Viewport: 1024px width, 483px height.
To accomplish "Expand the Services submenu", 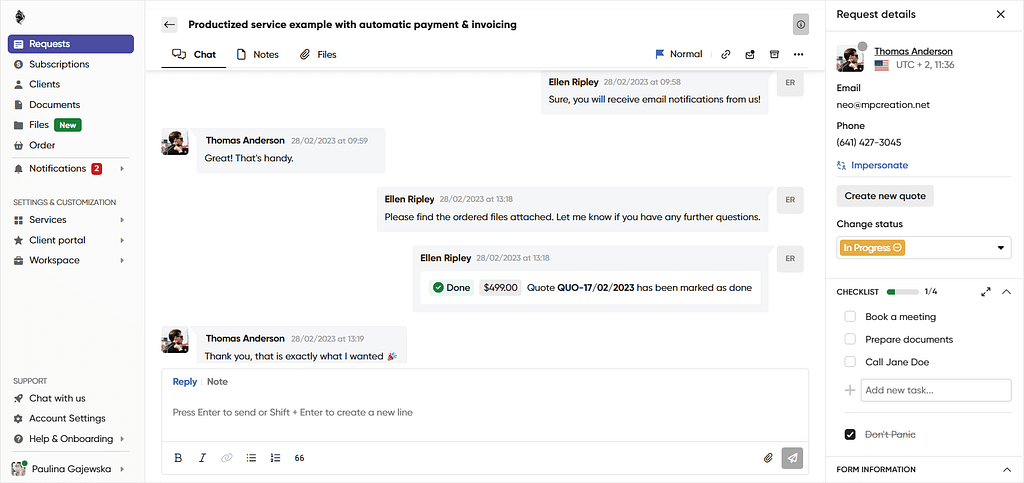I will [121, 220].
